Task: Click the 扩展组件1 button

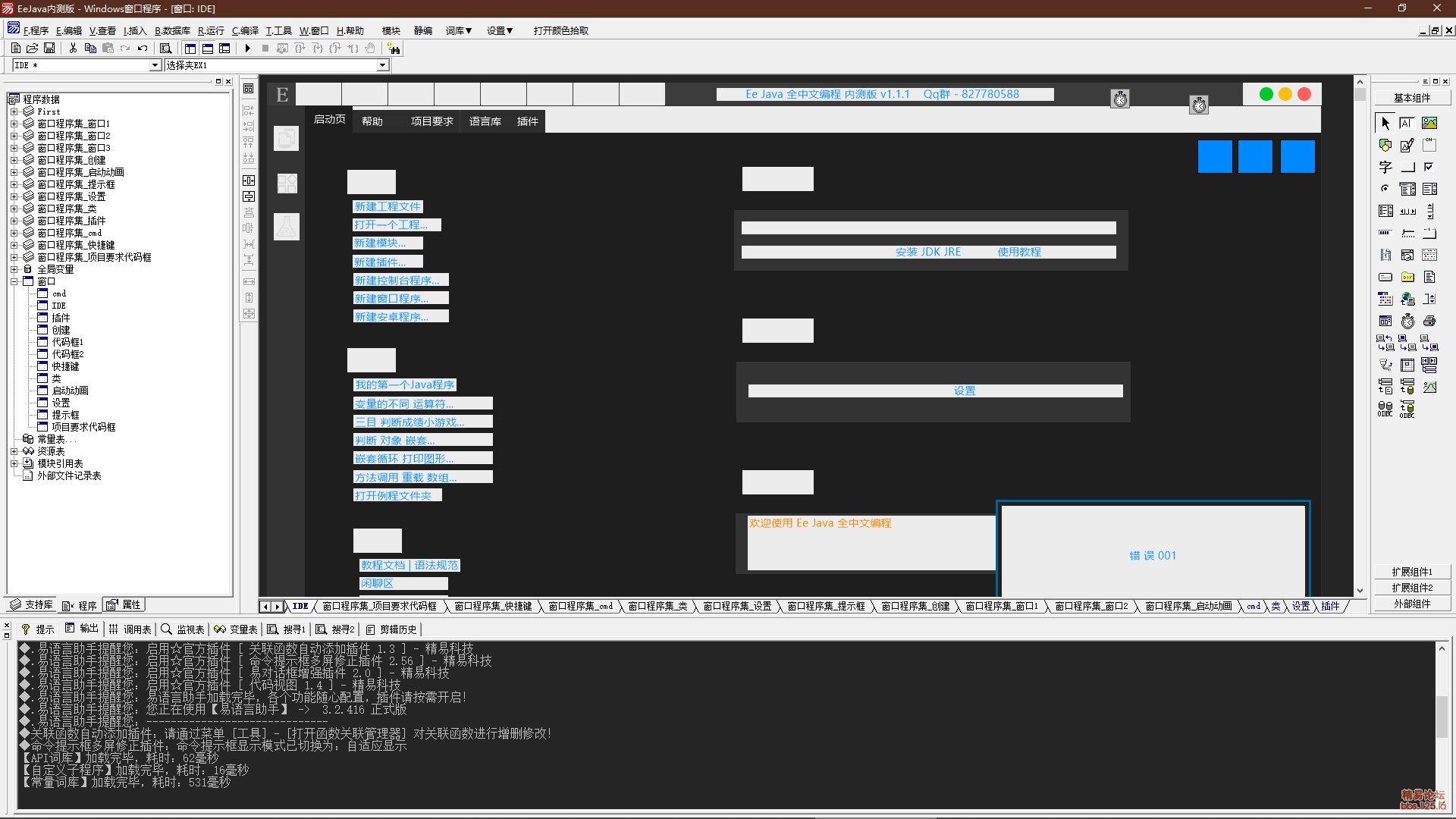Action: tap(1412, 572)
